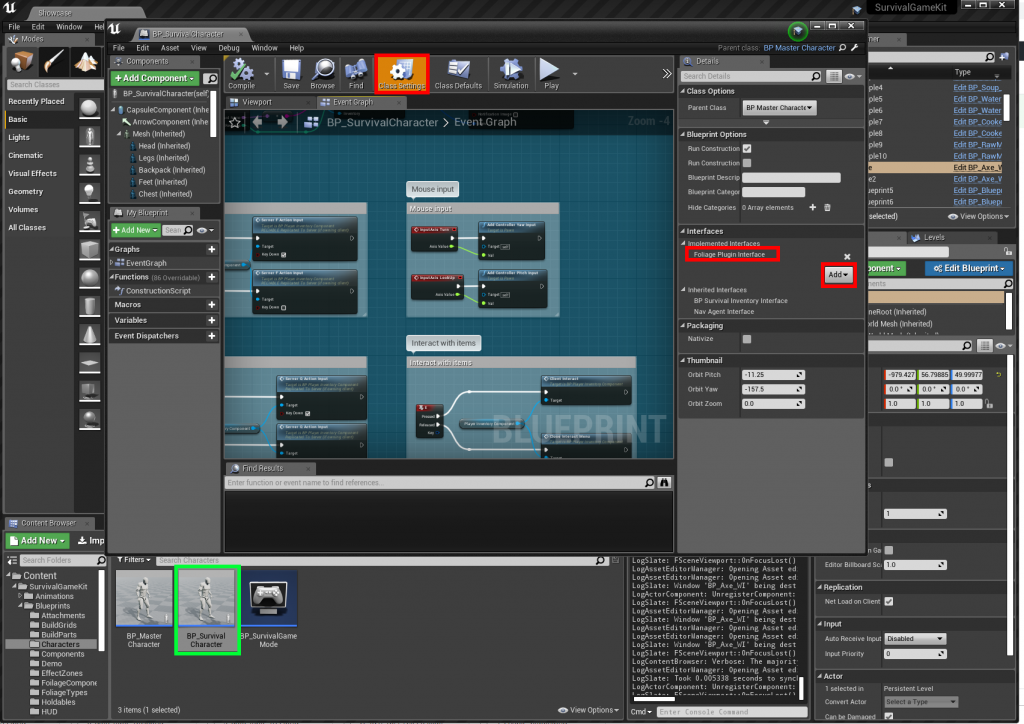This screenshot has height=724, width=1024.
Task: Add new event dispatcher plus icon
Action: pos(212,336)
